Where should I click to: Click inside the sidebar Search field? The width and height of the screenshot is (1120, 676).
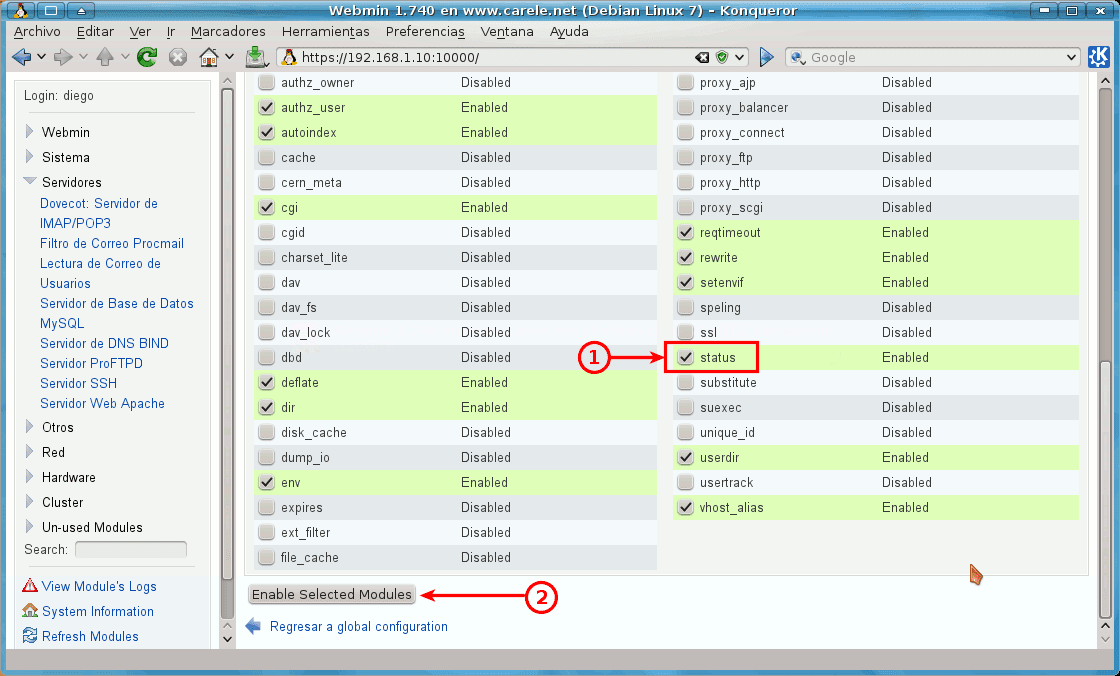(x=130, y=549)
